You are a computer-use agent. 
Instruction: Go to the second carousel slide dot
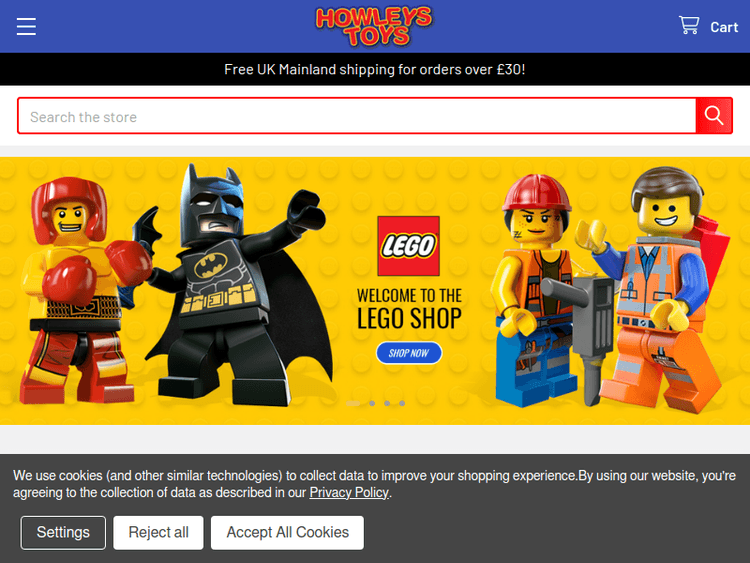click(372, 403)
